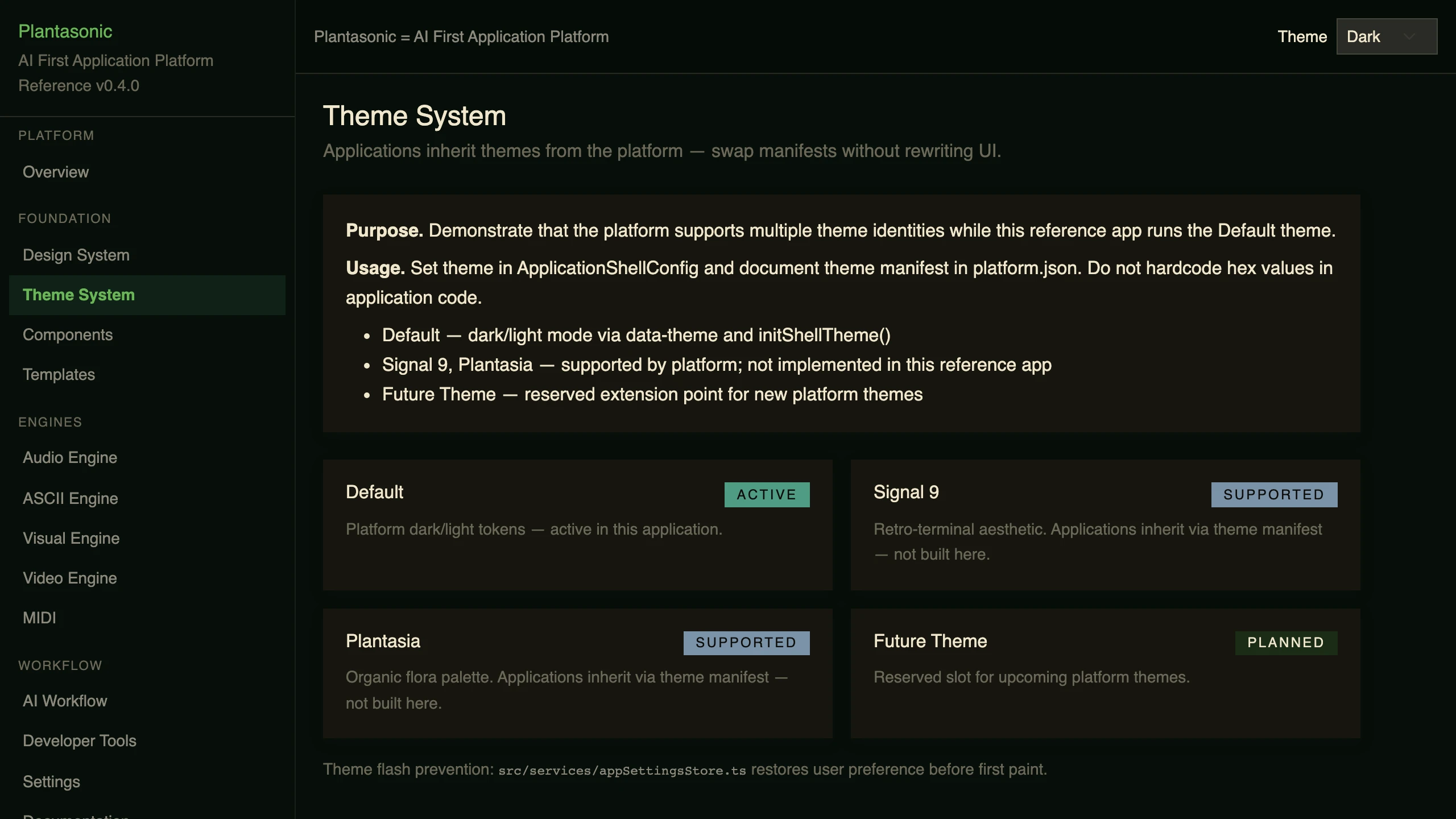Click the 'Purpose.' bold label
This screenshot has height=819, width=1456.
384,230
